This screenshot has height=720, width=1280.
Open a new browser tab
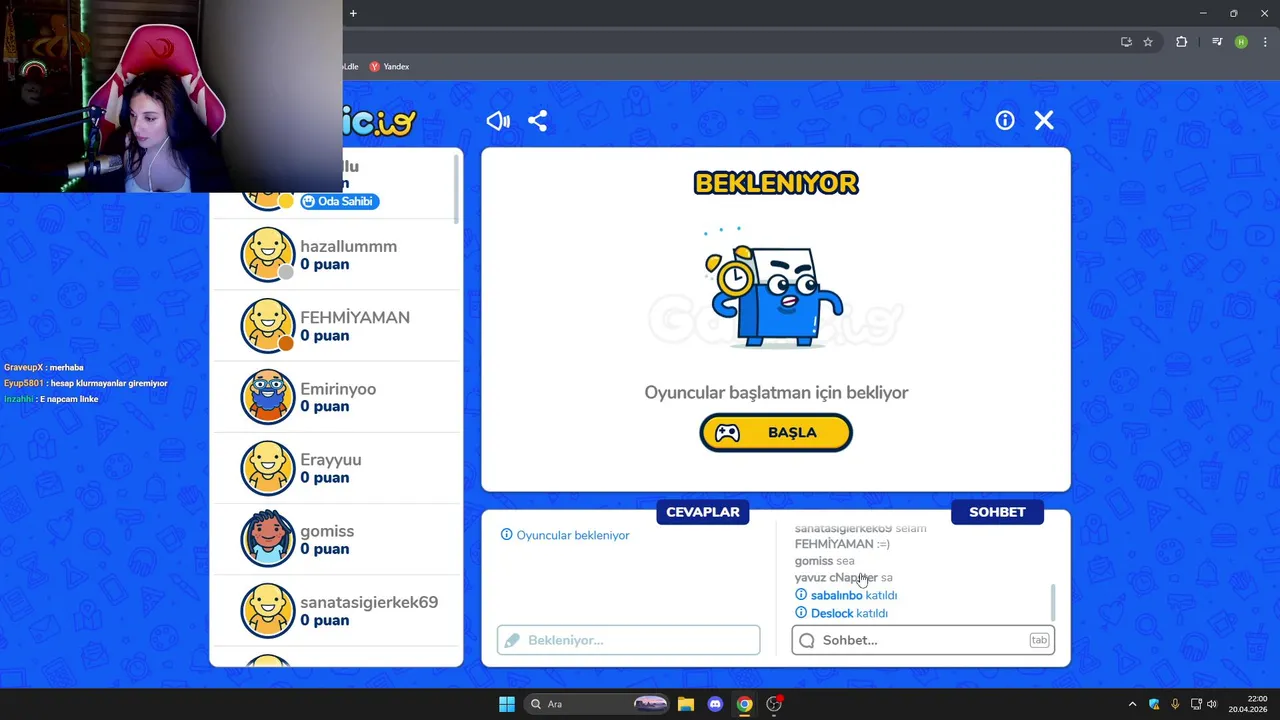point(353,13)
